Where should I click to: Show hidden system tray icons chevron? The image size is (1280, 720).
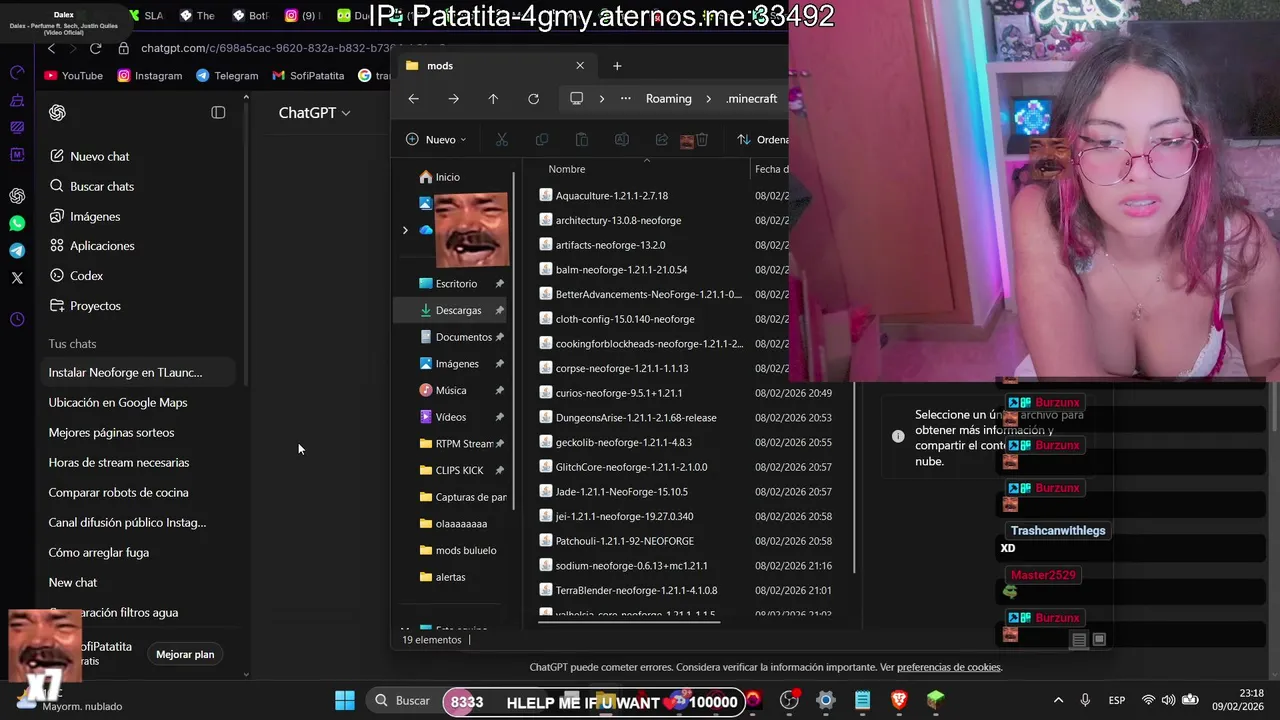click(x=1058, y=700)
